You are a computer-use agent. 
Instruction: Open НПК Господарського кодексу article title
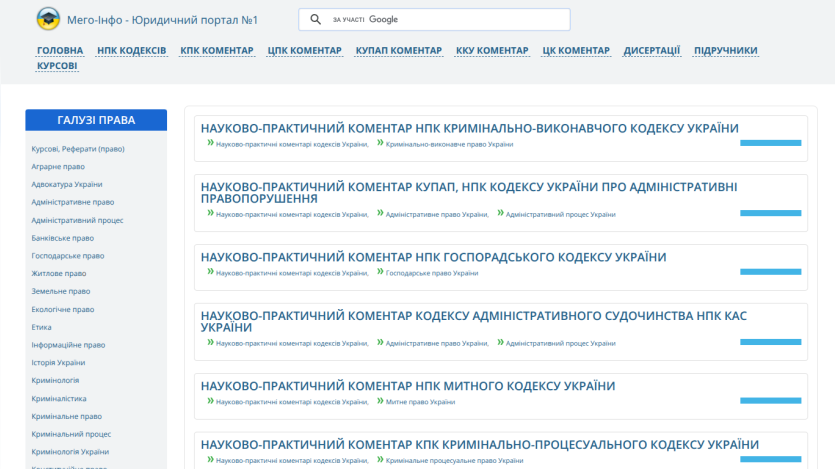coord(433,257)
